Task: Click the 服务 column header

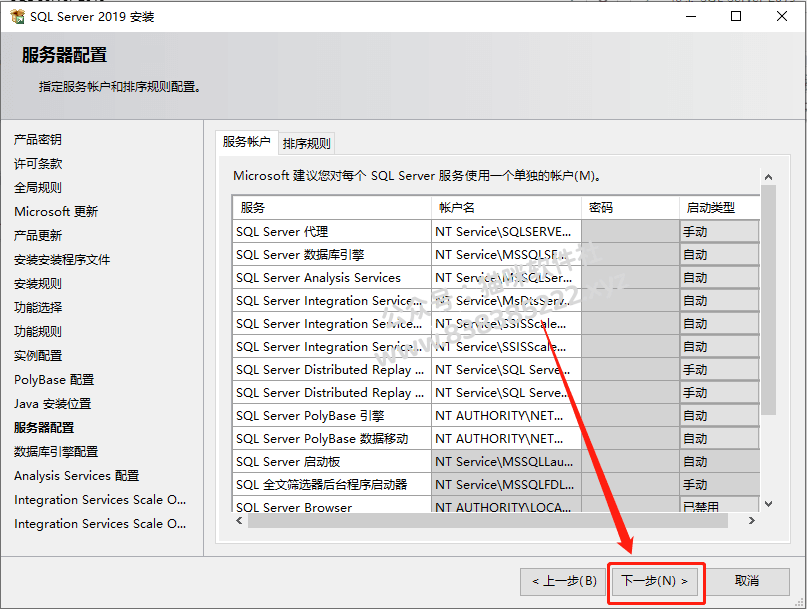Action: 331,208
